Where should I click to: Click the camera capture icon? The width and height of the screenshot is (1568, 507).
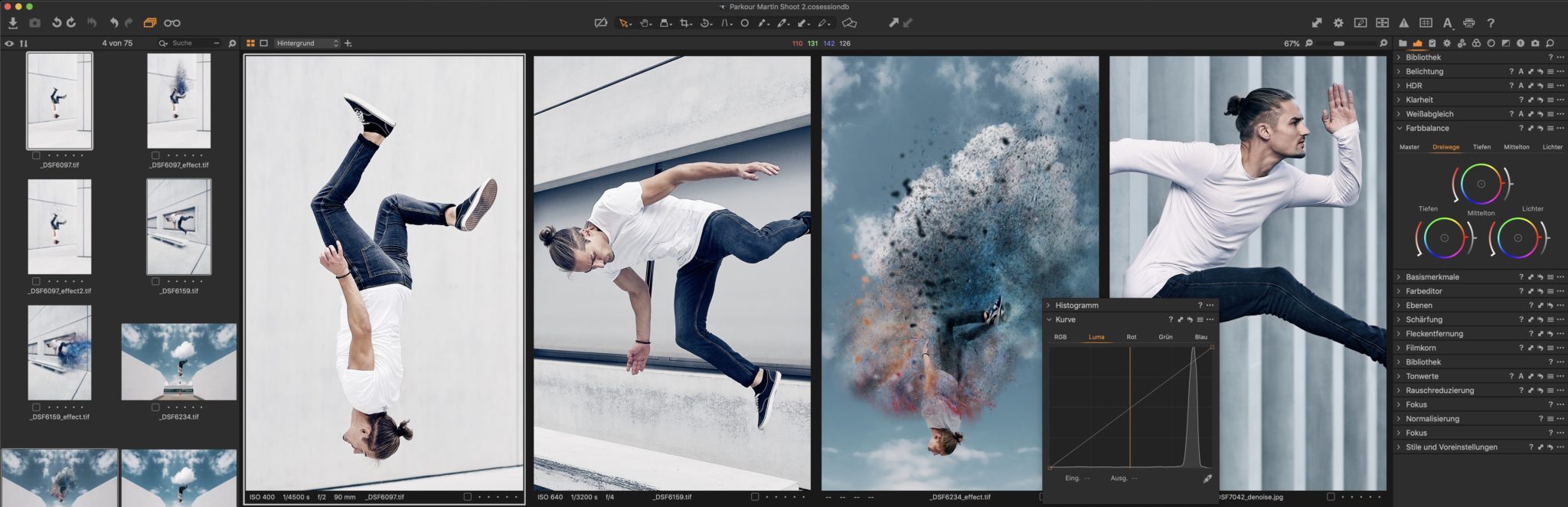pos(34,23)
